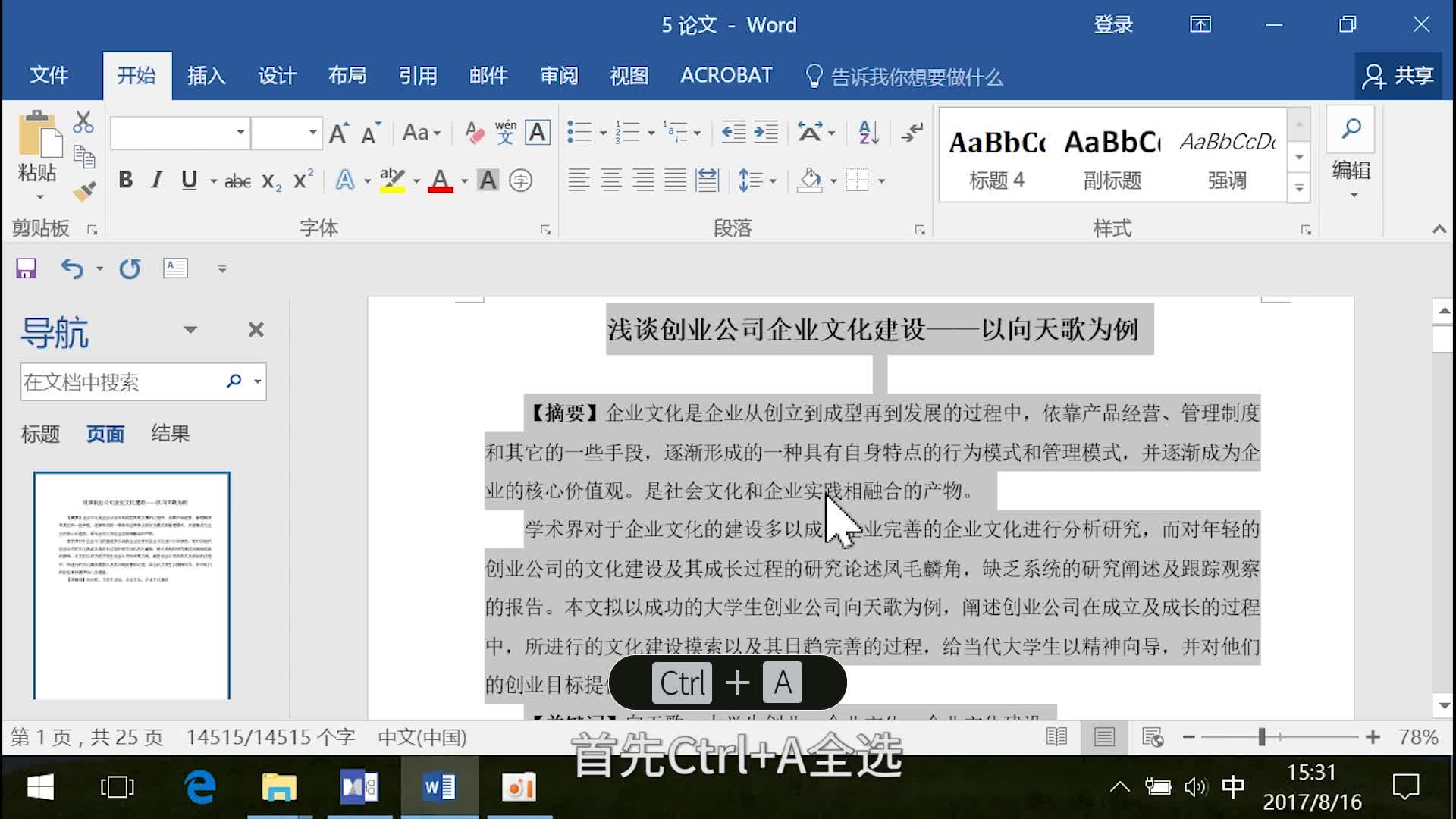Screen dimensions: 1456x819
Task: Open the font name dropdown
Action: pos(240,133)
